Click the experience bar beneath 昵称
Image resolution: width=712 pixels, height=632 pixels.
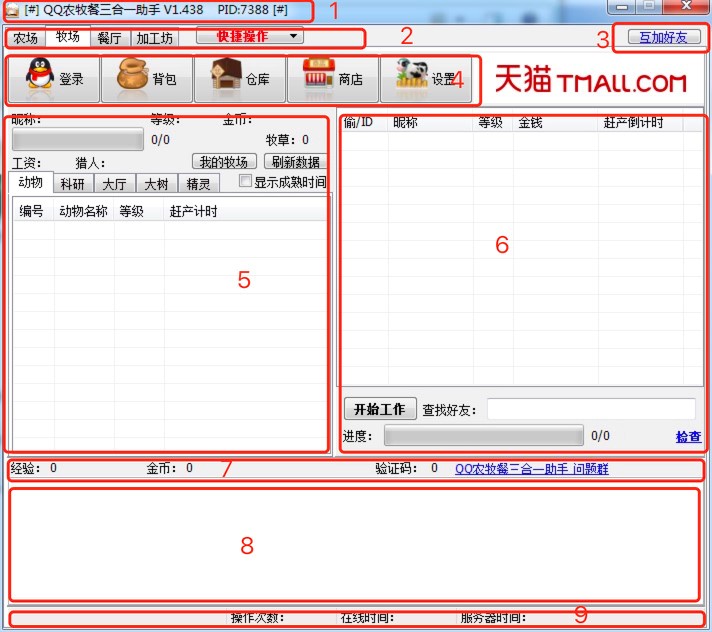coord(78,139)
